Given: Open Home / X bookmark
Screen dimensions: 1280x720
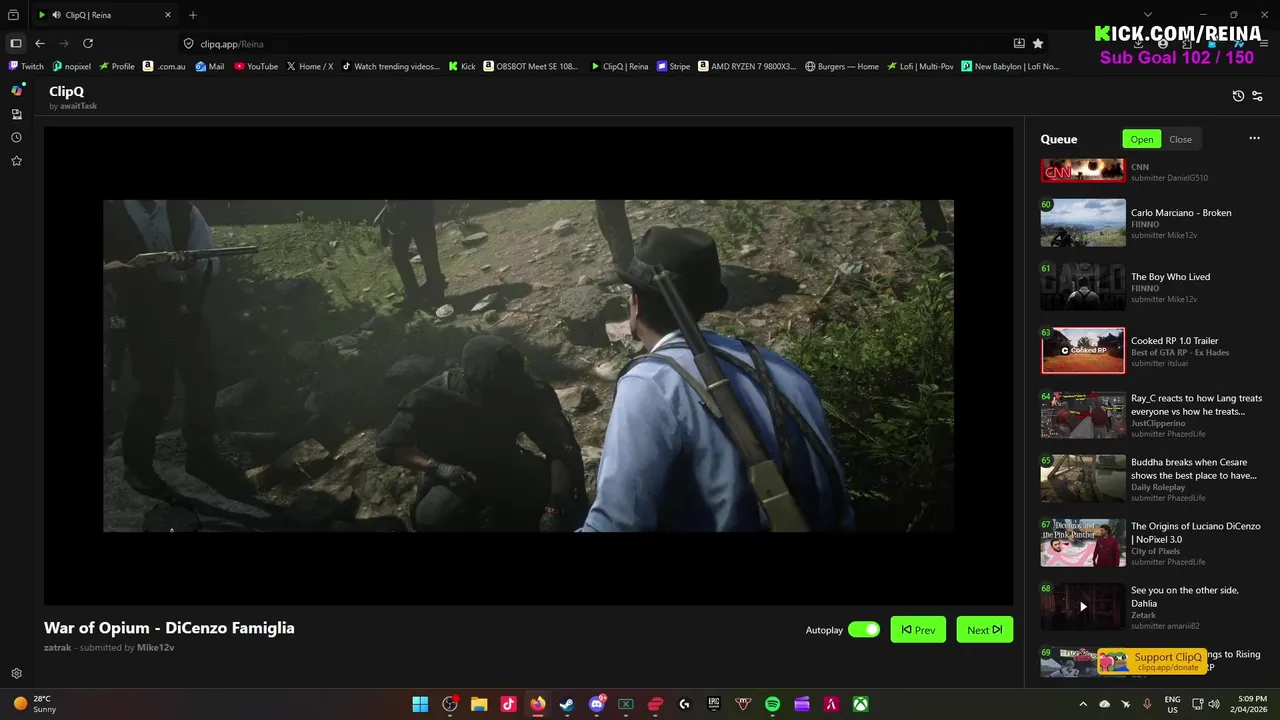Looking at the screenshot, I should click(310, 67).
